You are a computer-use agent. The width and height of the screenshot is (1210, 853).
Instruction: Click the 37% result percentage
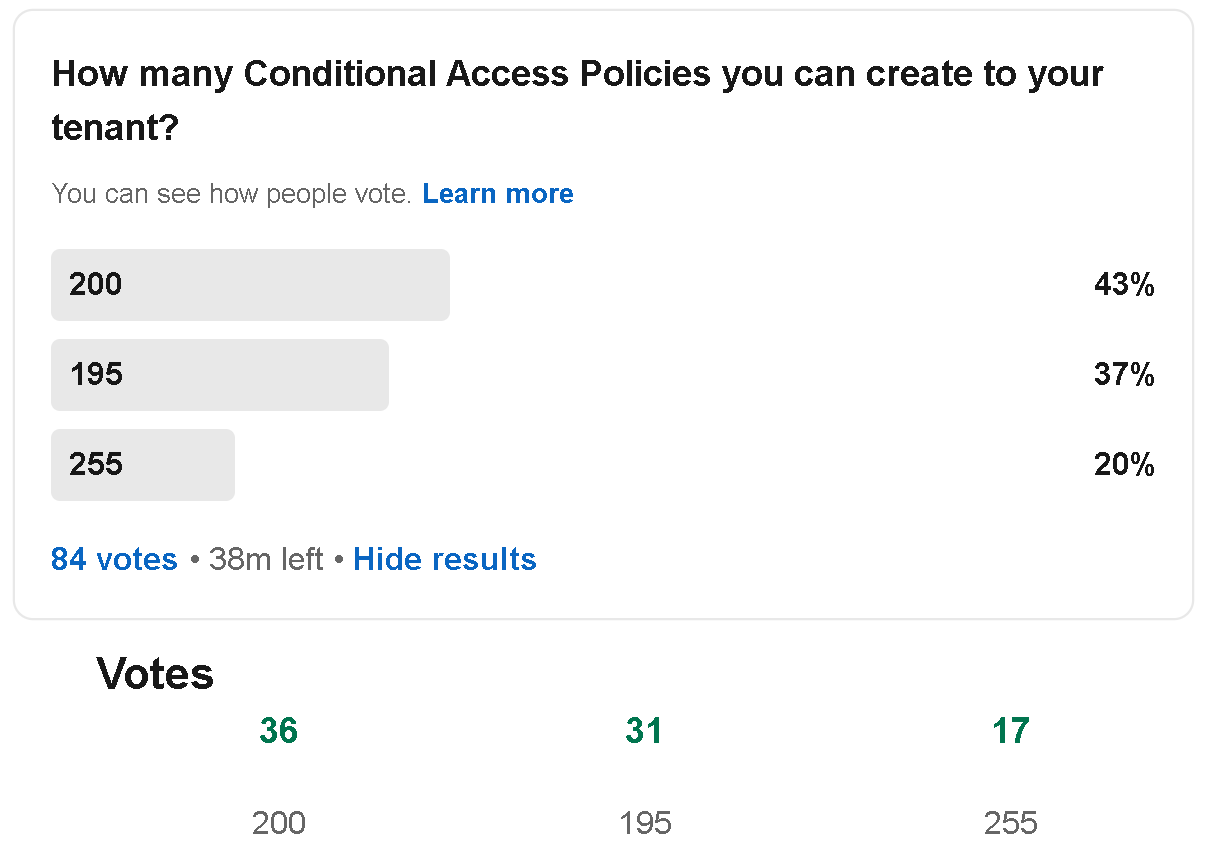tap(1124, 375)
